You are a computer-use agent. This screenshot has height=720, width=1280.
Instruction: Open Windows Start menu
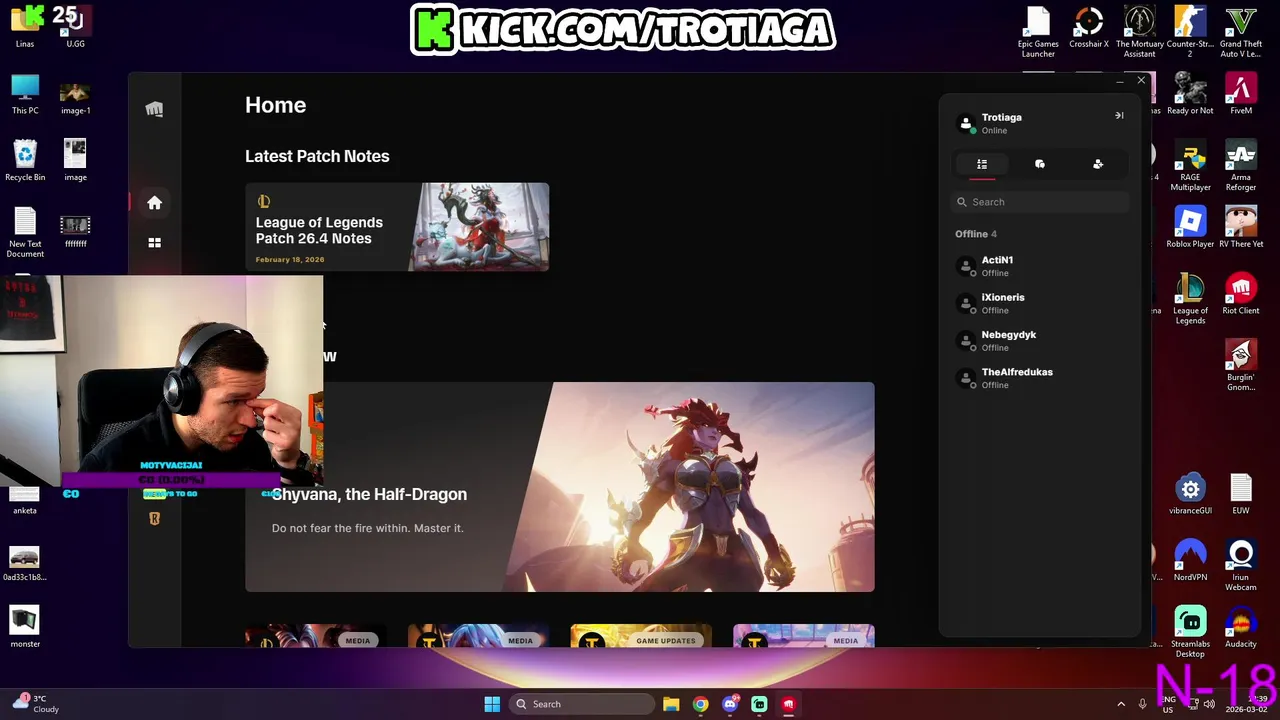coord(492,704)
